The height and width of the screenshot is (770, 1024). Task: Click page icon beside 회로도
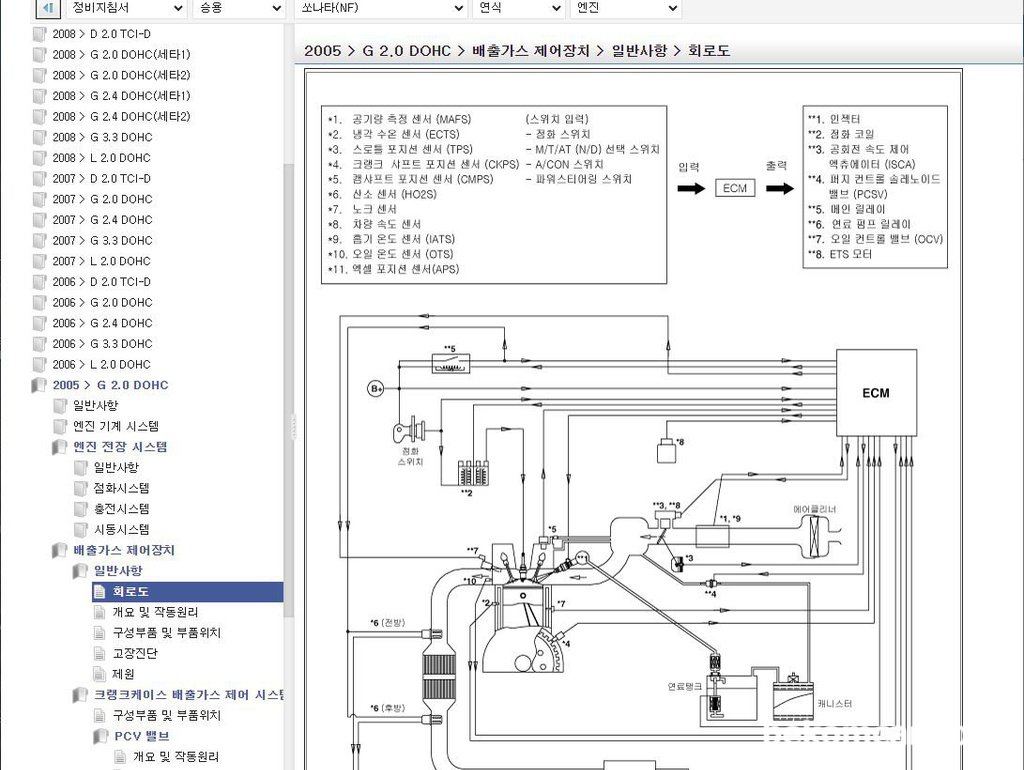[x=100, y=592]
